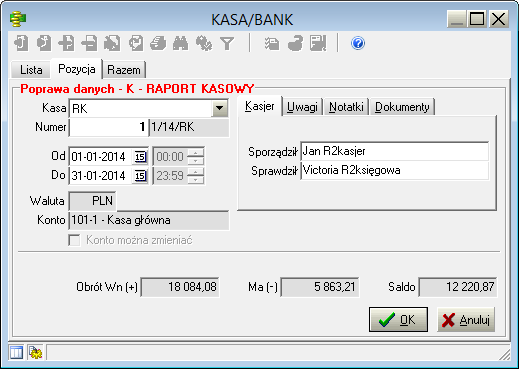Open the calendar picker for Od date

click(140, 157)
